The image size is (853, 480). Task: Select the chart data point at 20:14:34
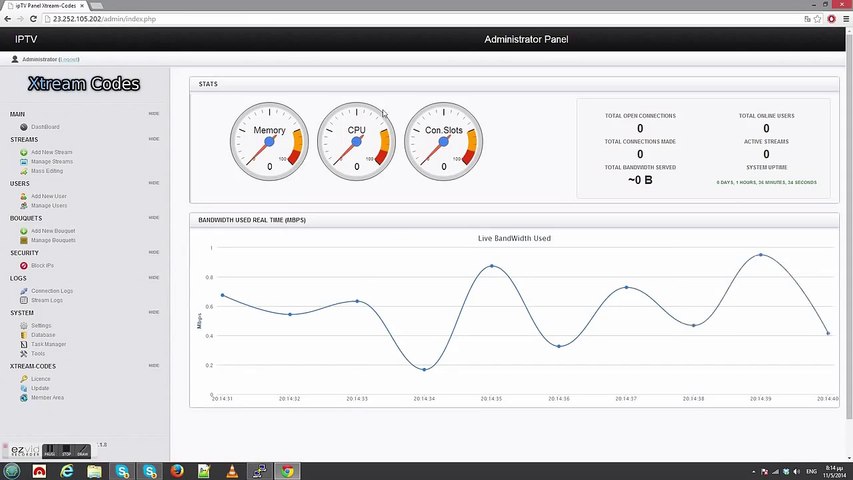click(424, 370)
